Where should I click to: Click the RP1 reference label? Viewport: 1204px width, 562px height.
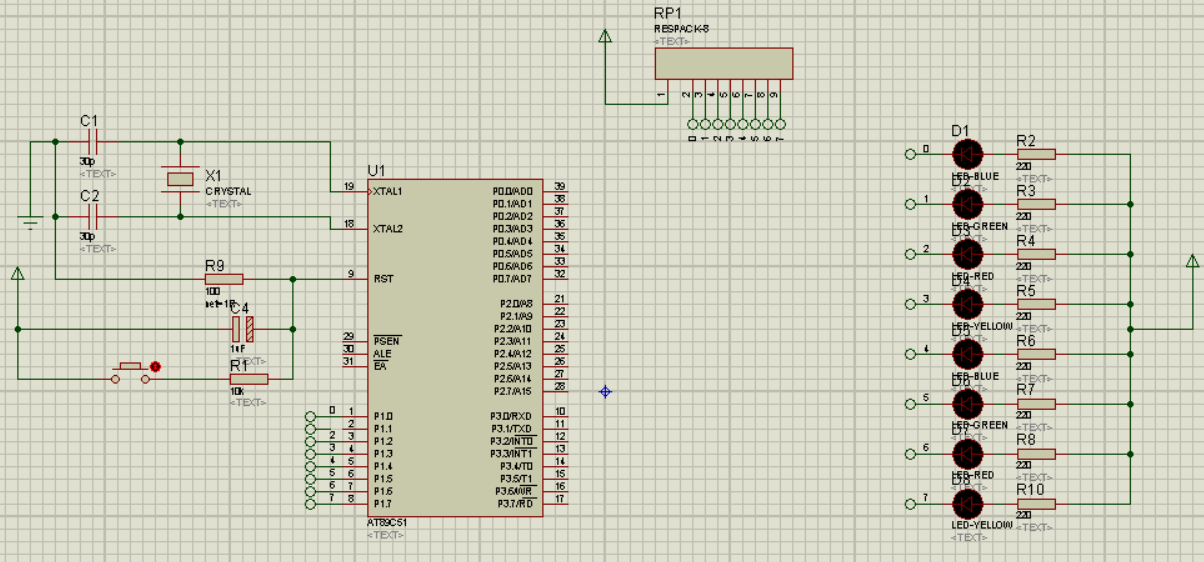click(x=667, y=13)
